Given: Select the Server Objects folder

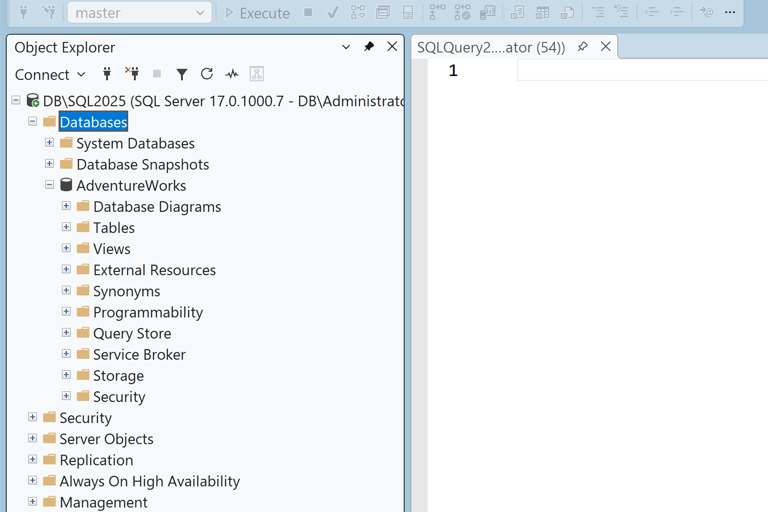Looking at the screenshot, I should click(106, 439).
